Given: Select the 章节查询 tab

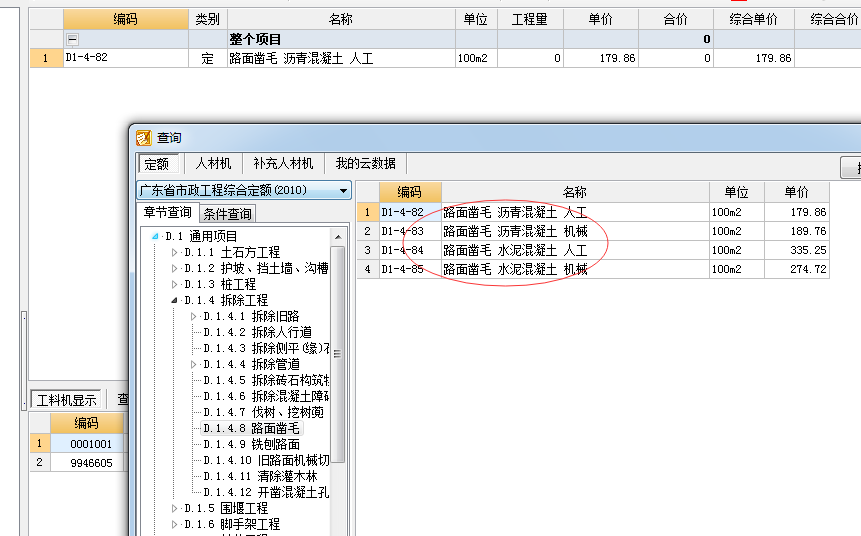Looking at the screenshot, I should point(167,213).
